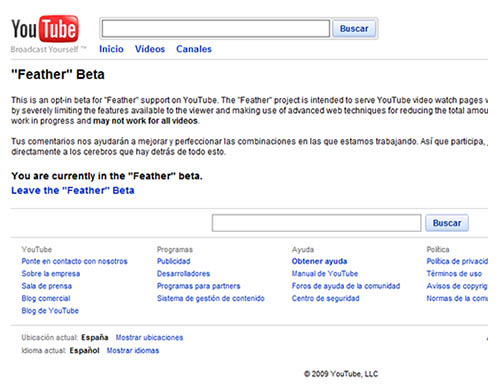
Task: Click the Programas footer column heading
Action: [175, 250]
